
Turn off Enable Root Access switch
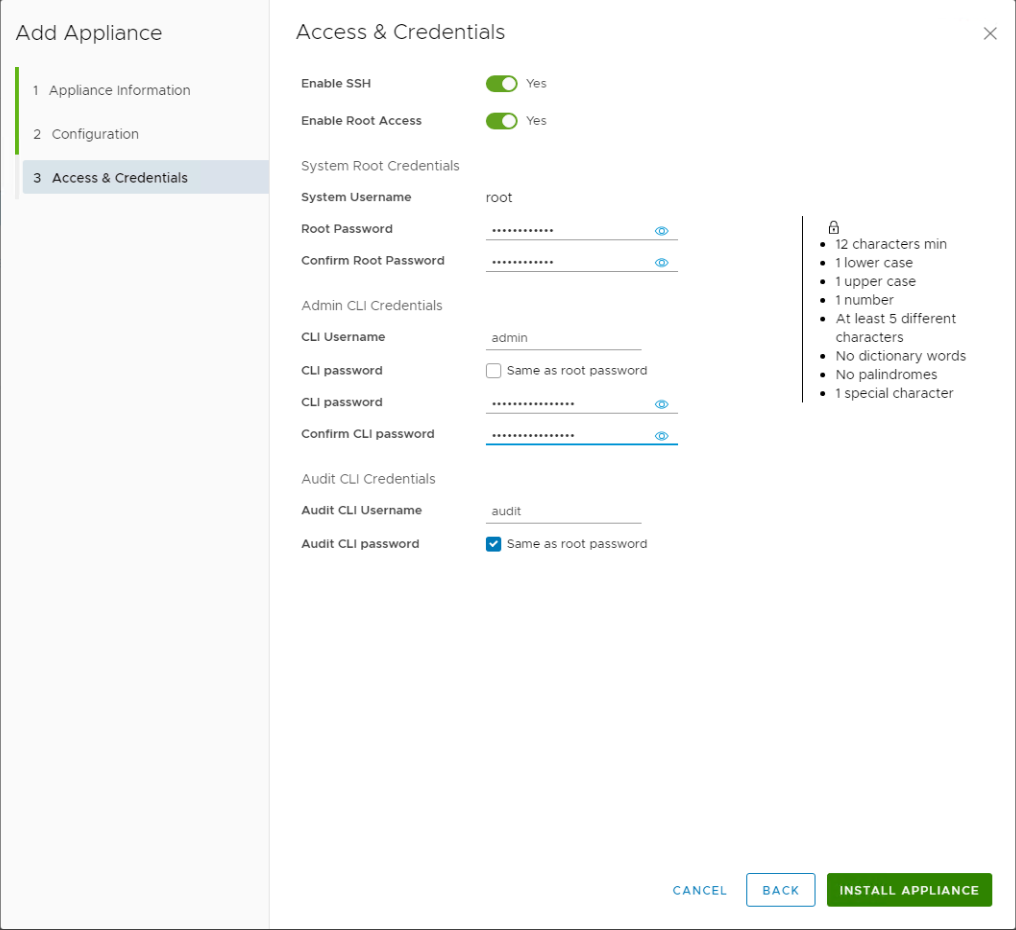501,121
